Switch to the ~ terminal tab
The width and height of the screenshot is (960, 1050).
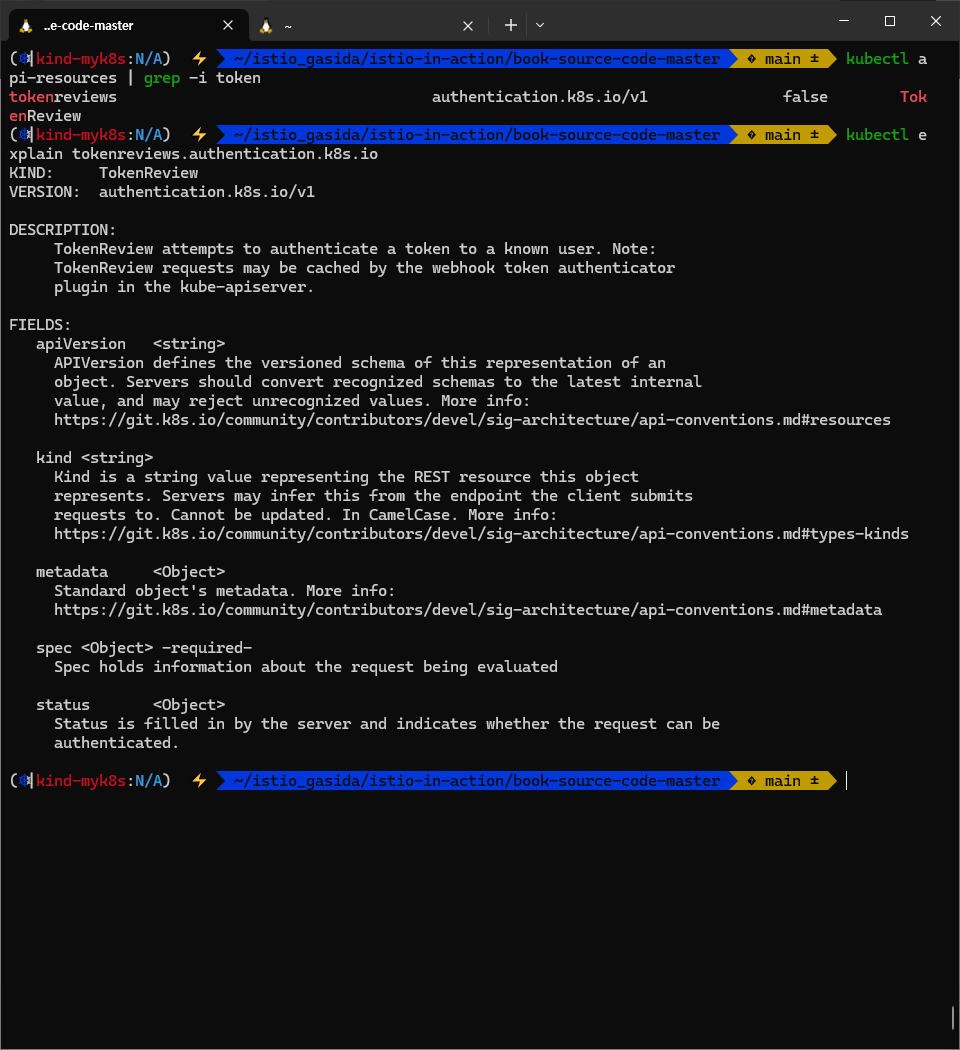point(367,25)
